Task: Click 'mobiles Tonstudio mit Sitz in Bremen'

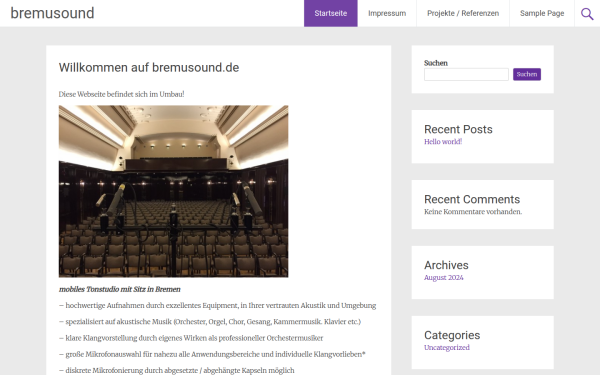Action: [x=119, y=289]
